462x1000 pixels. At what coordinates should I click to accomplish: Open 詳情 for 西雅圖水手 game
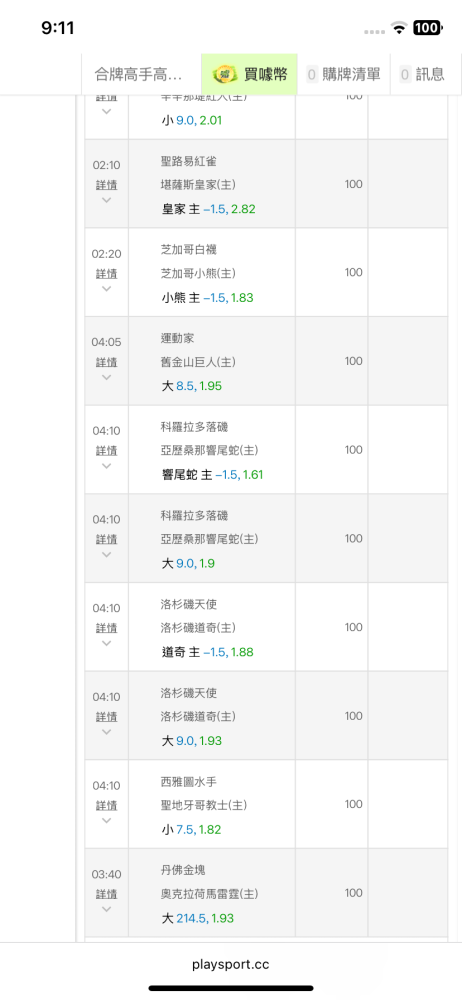click(107, 805)
